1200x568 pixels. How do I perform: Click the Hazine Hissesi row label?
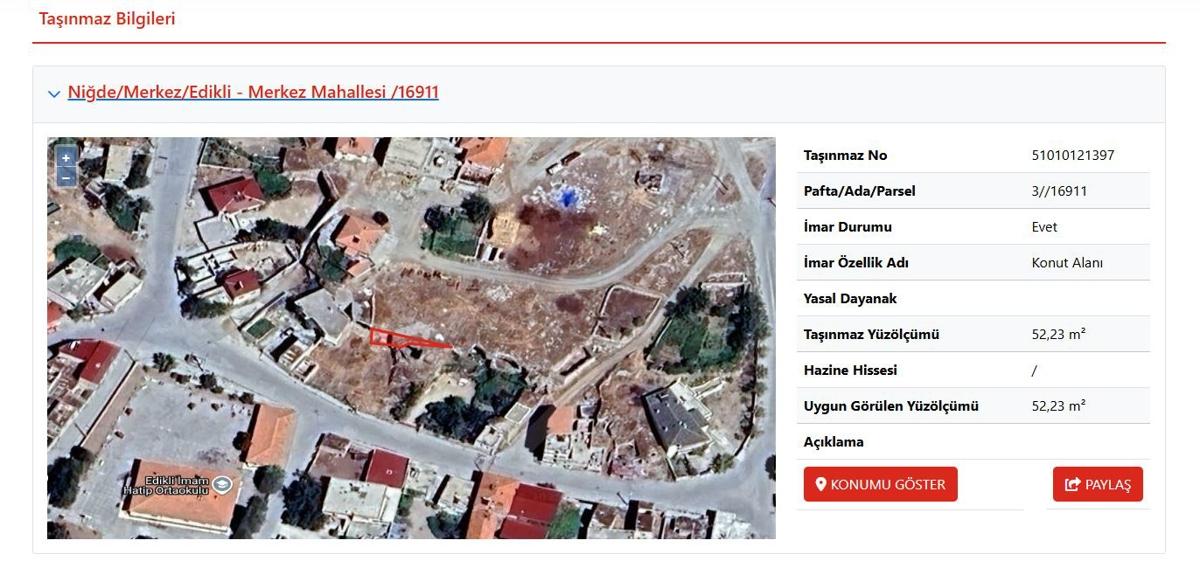coord(850,371)
